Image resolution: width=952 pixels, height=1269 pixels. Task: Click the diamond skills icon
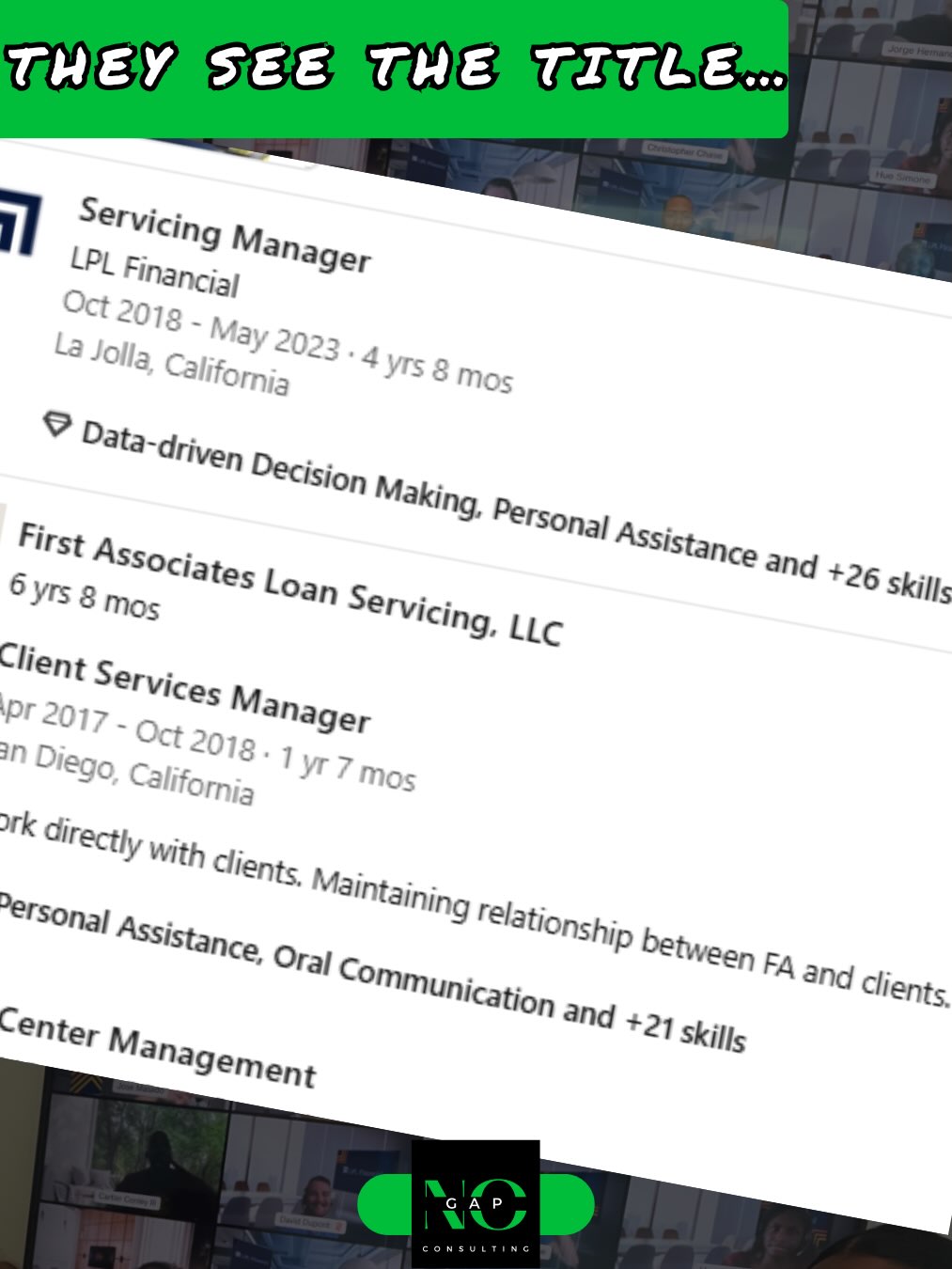pyautogui.click(x=57, y=425)
